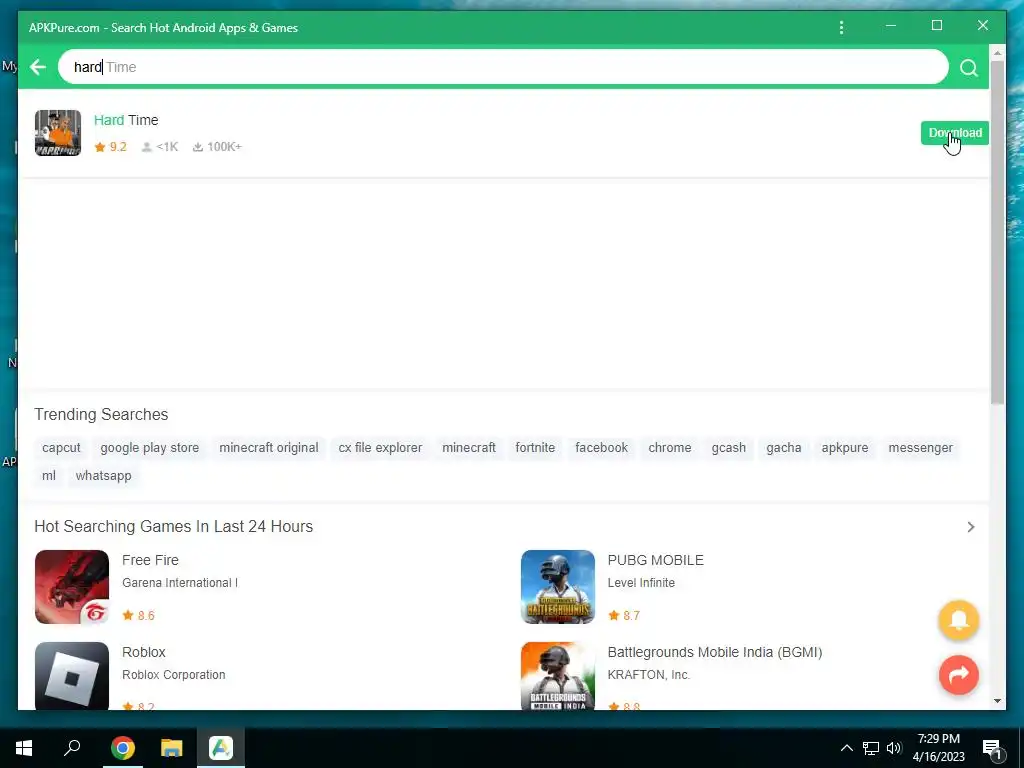Open the notification center icon
Viewport: 1024px width, 768px height.
[x=992, y=750]
